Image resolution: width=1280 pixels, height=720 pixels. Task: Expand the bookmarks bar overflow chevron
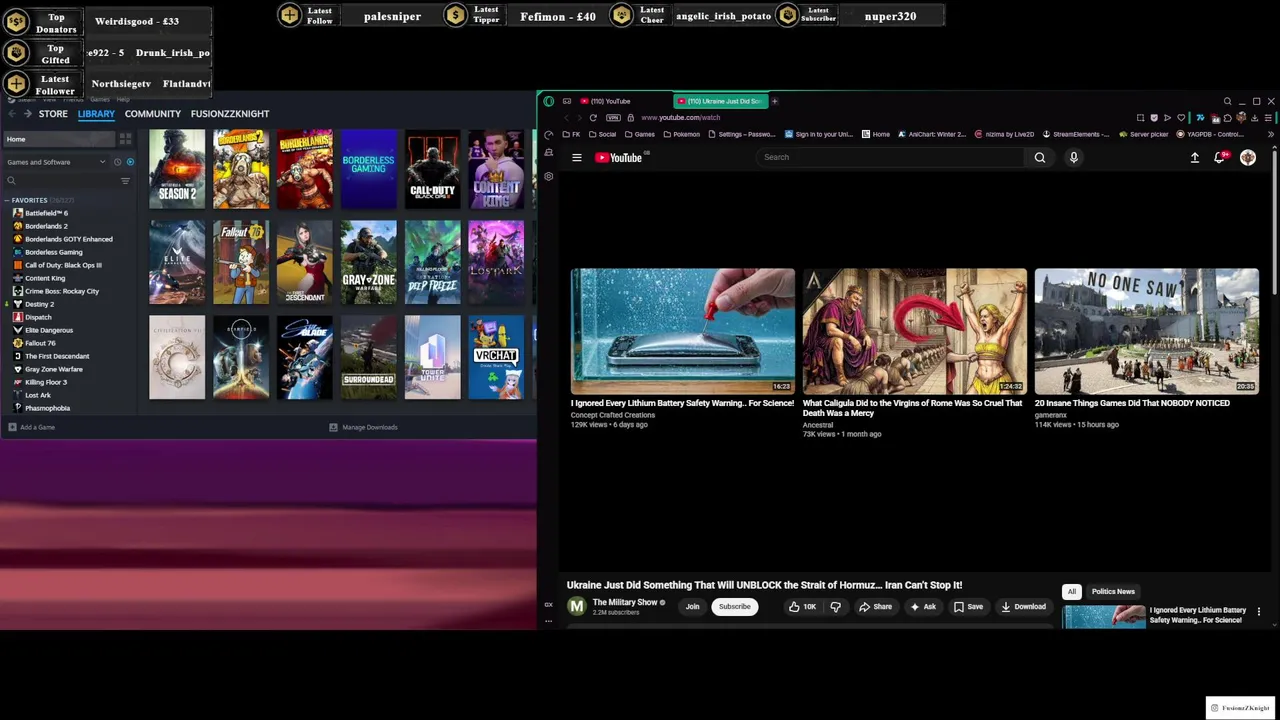click(x=1272, y=134)
